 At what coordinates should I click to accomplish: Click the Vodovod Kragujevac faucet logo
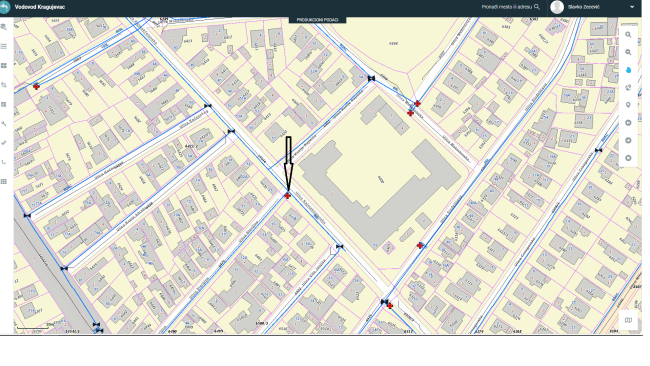point(4,7)
